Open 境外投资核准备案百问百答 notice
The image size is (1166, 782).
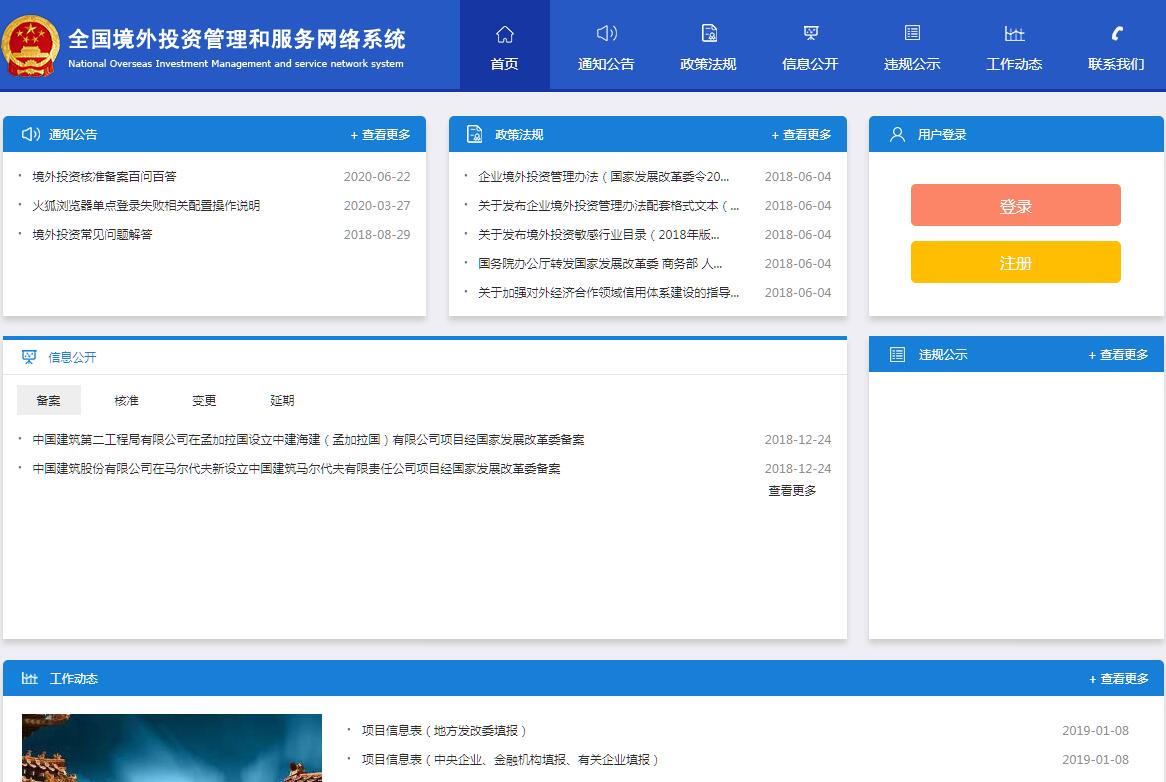coord(104,177)
